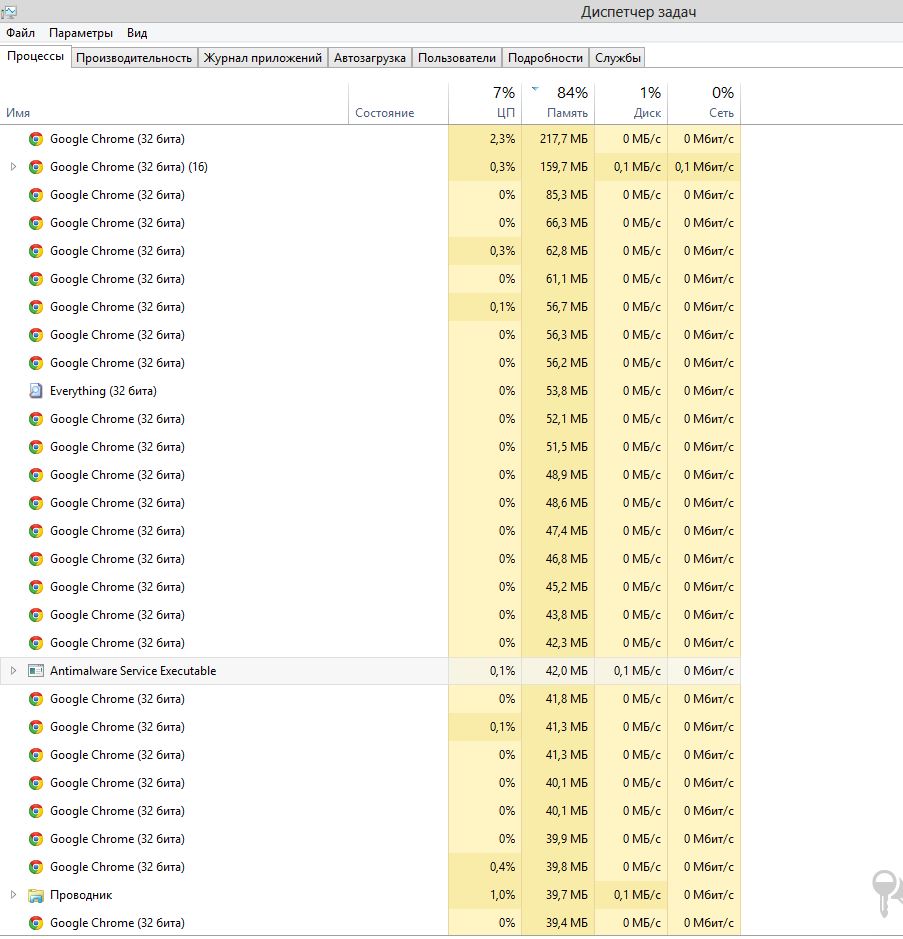Click Chrome icon of the 85,3 МБ process

point(36,195)
